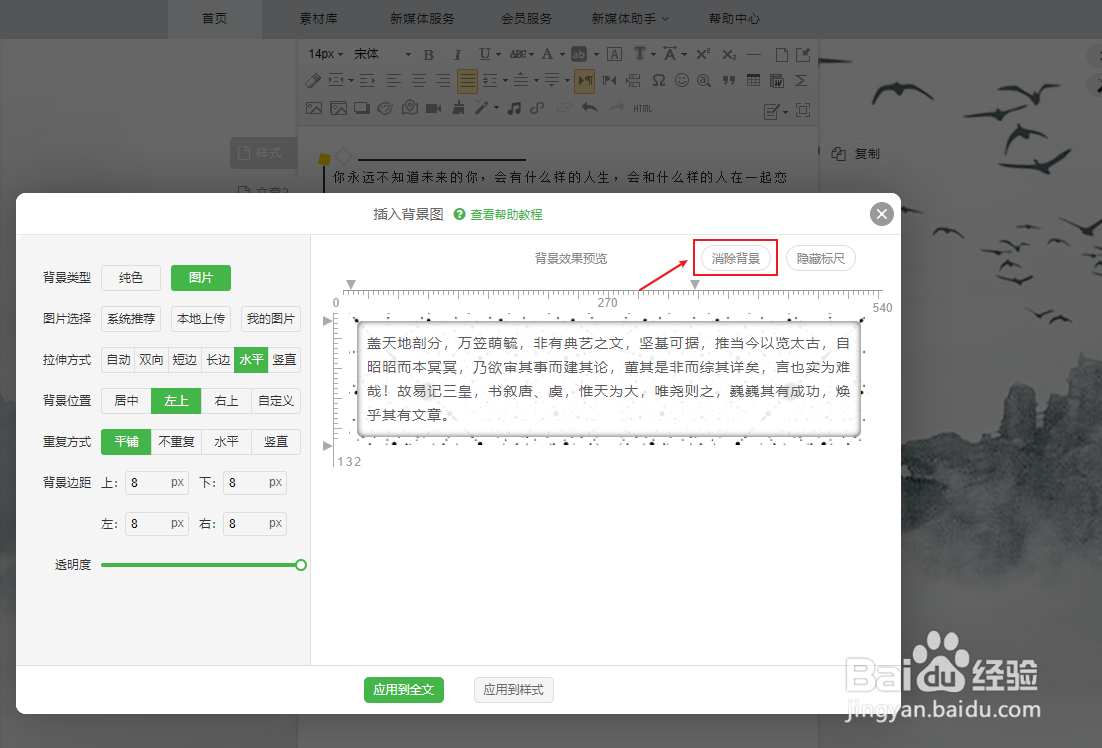The width and height of the screenshot is (1102, 748).
Task: Click the subscript icon
Action: [x=730, y=54]
